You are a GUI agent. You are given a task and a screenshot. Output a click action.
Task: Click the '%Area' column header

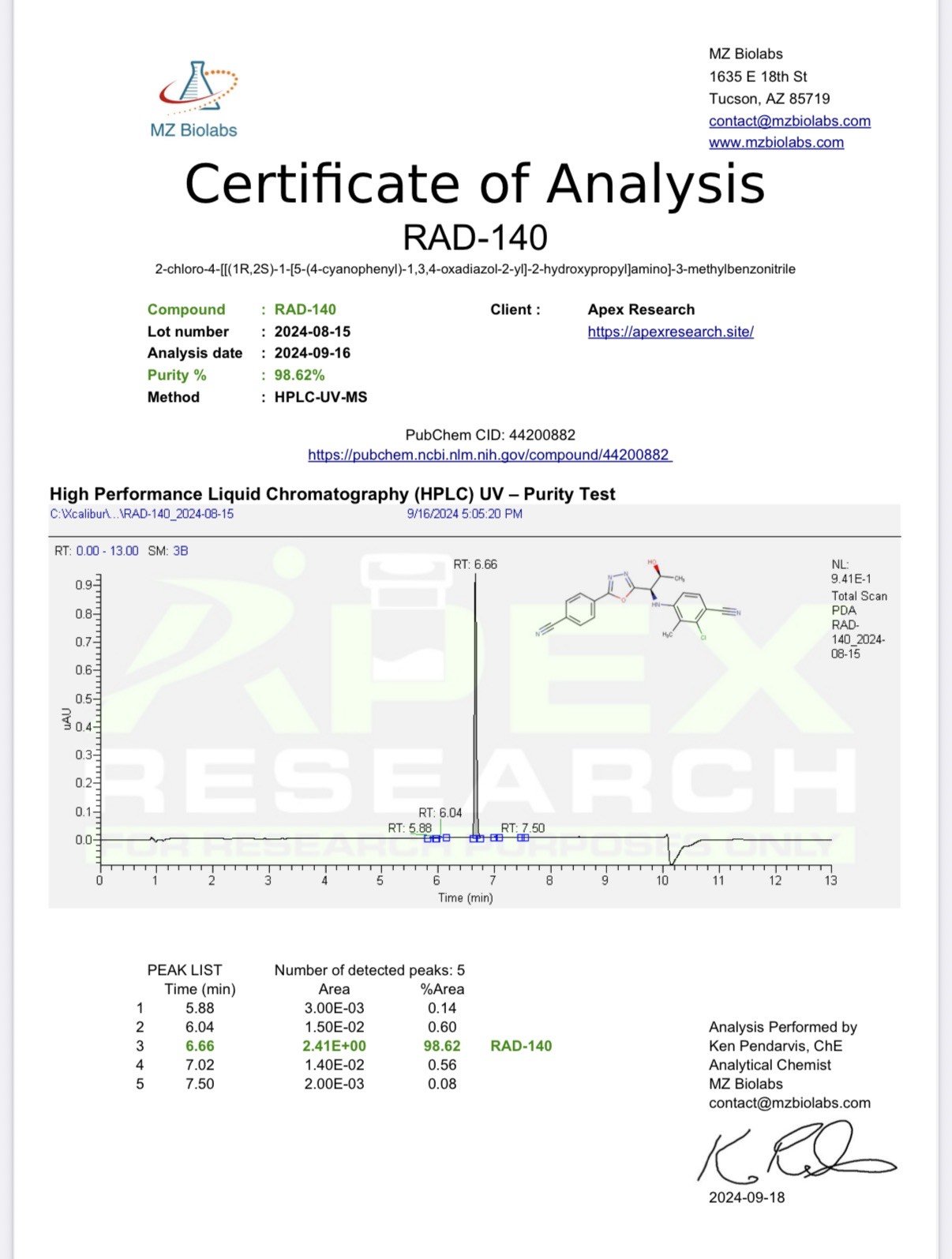coord(442,989)
